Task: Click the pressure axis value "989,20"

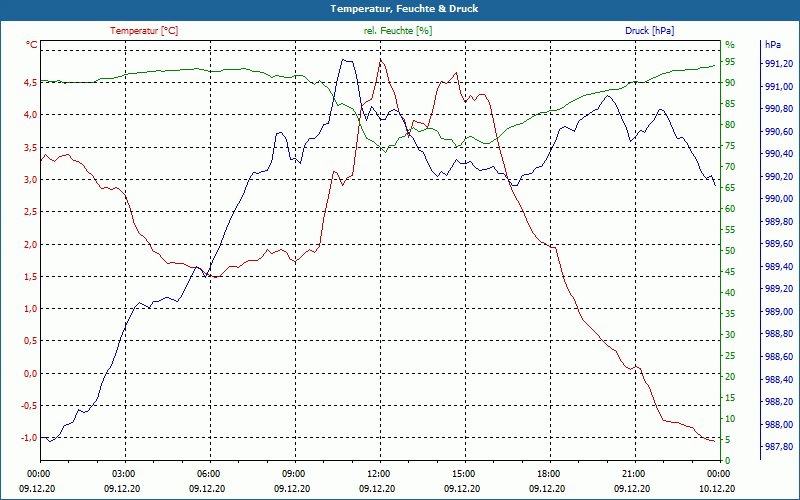Action: [780, 289]
